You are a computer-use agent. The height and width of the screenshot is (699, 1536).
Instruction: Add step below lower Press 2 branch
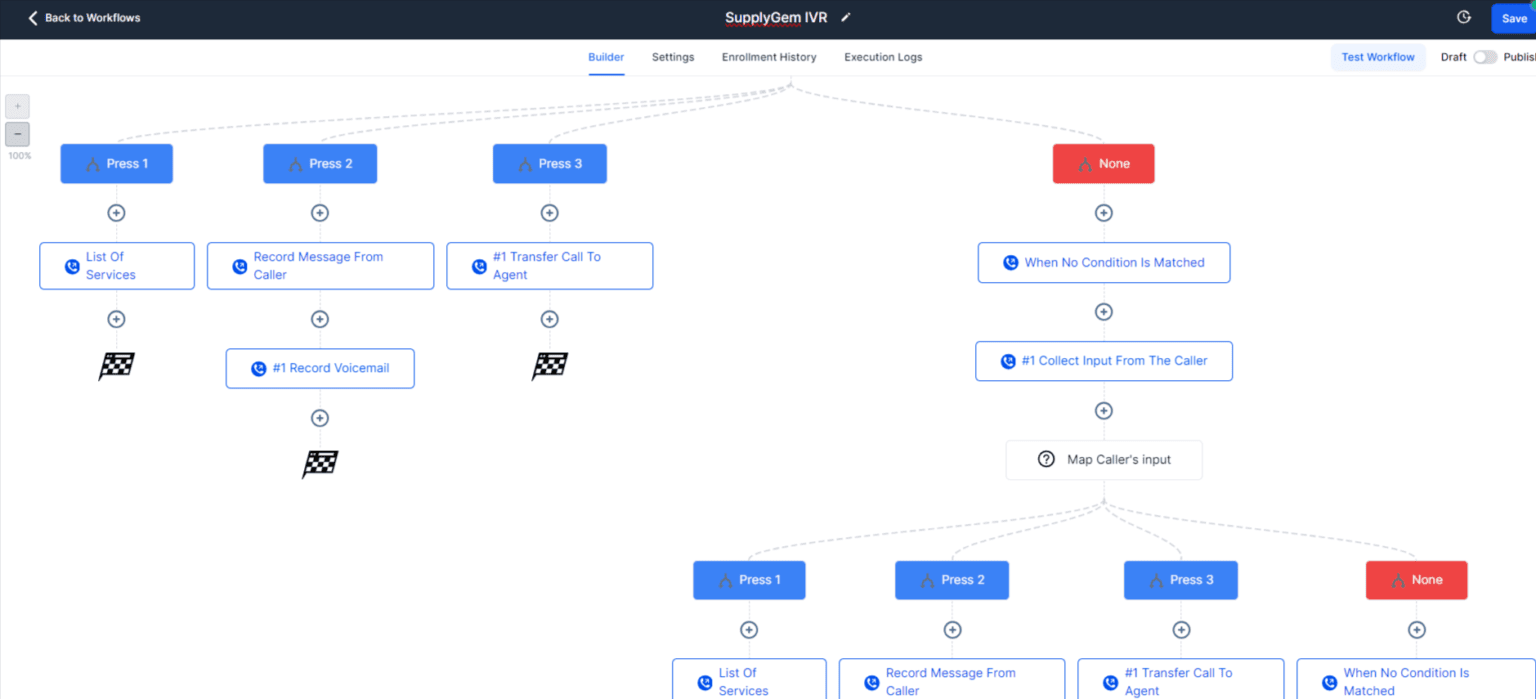click(x=952, y=630)
